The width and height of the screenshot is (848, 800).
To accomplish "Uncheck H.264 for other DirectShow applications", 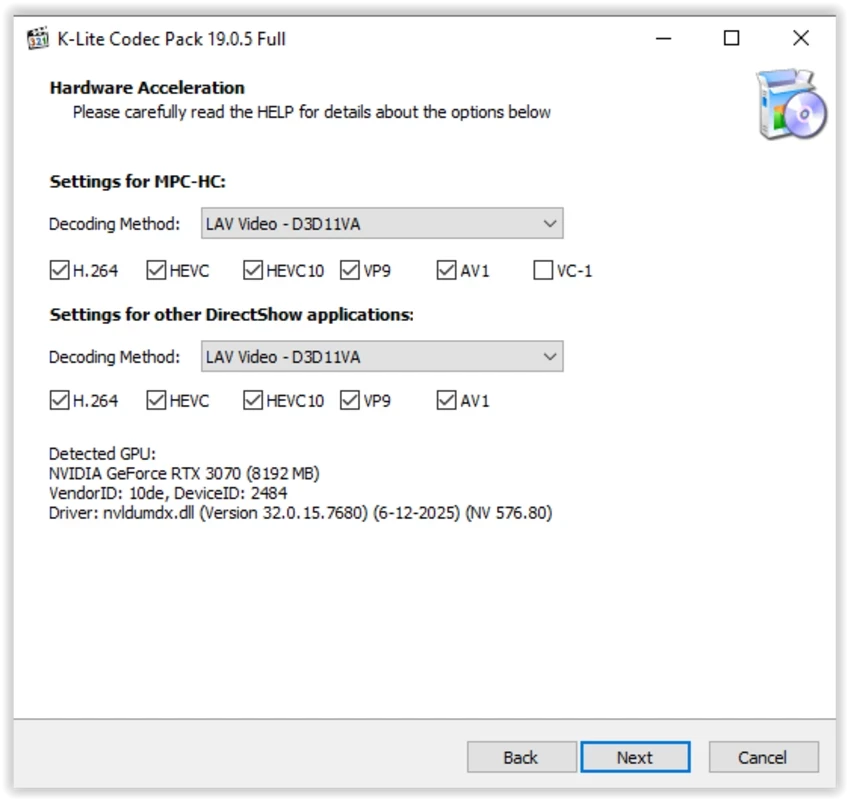I will click(x=59, y=401).
